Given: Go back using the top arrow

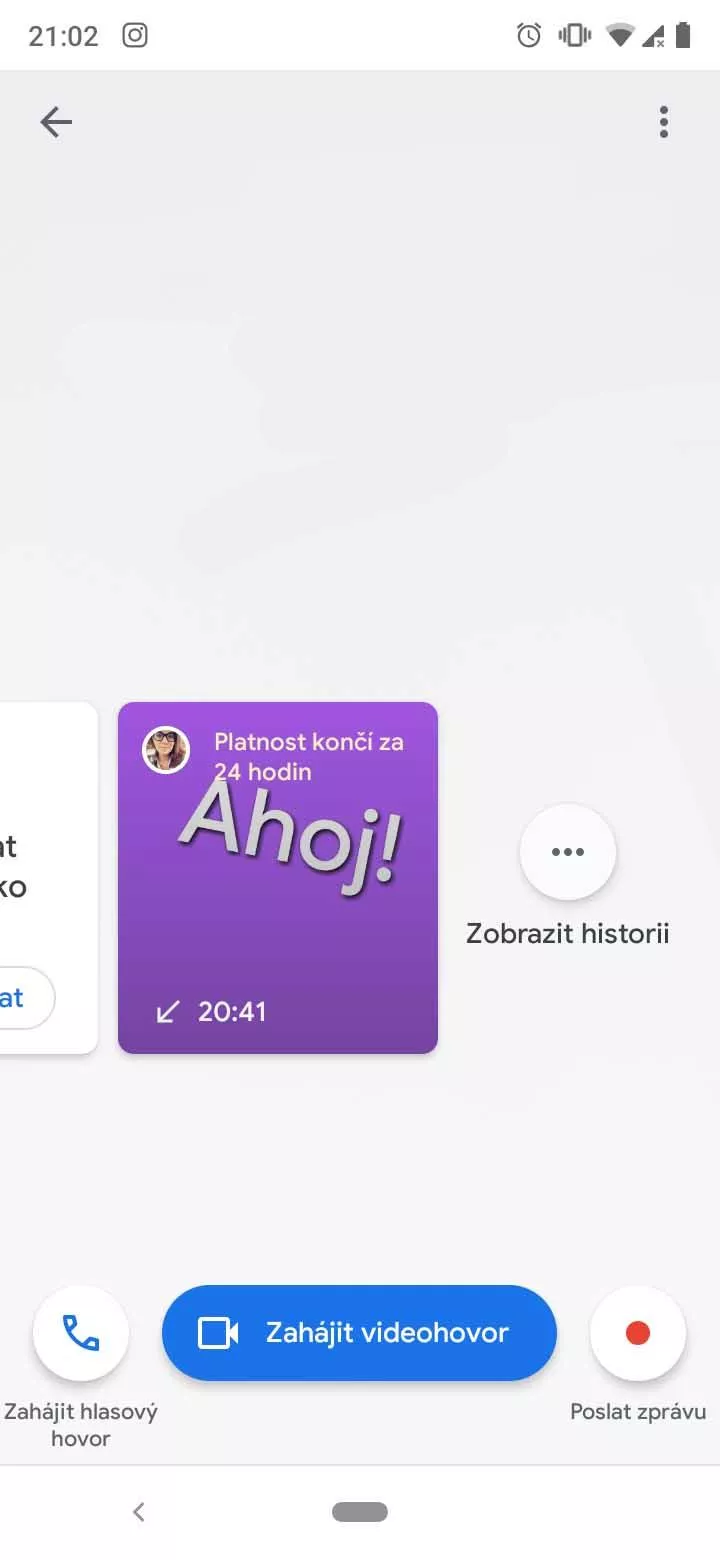Looking at the screenshot, I should [x=56, y=122].
